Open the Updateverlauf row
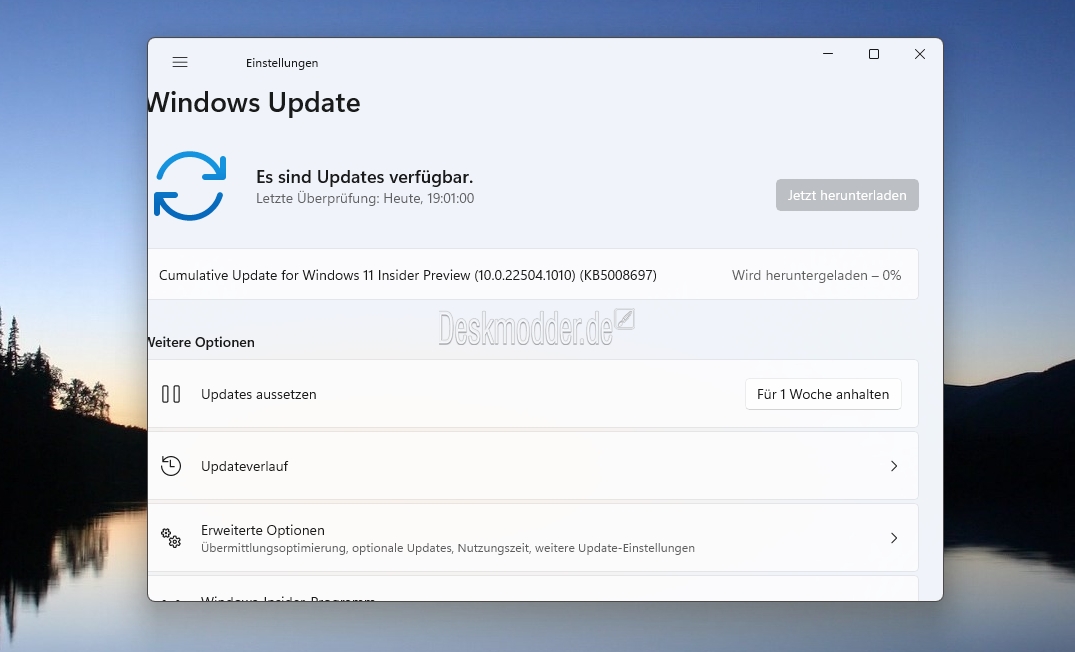This screenshot has width=1075, height=652. point(533,466)
